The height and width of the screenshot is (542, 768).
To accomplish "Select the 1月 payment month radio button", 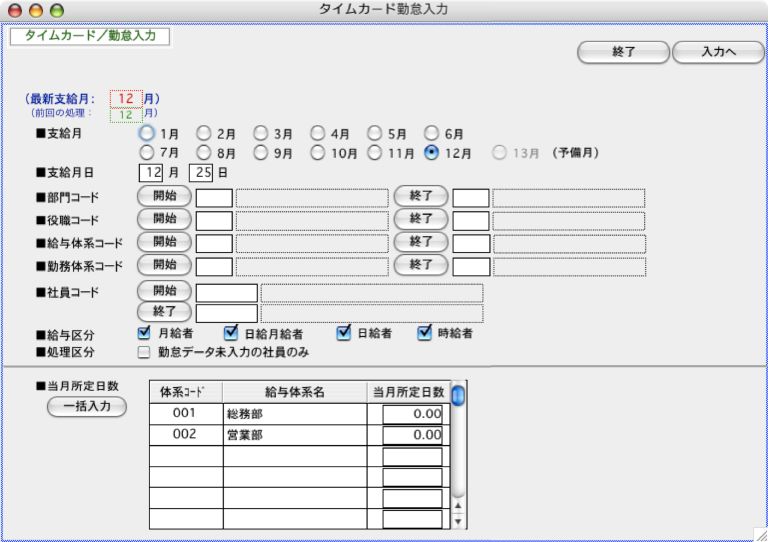I will (147, 133).
